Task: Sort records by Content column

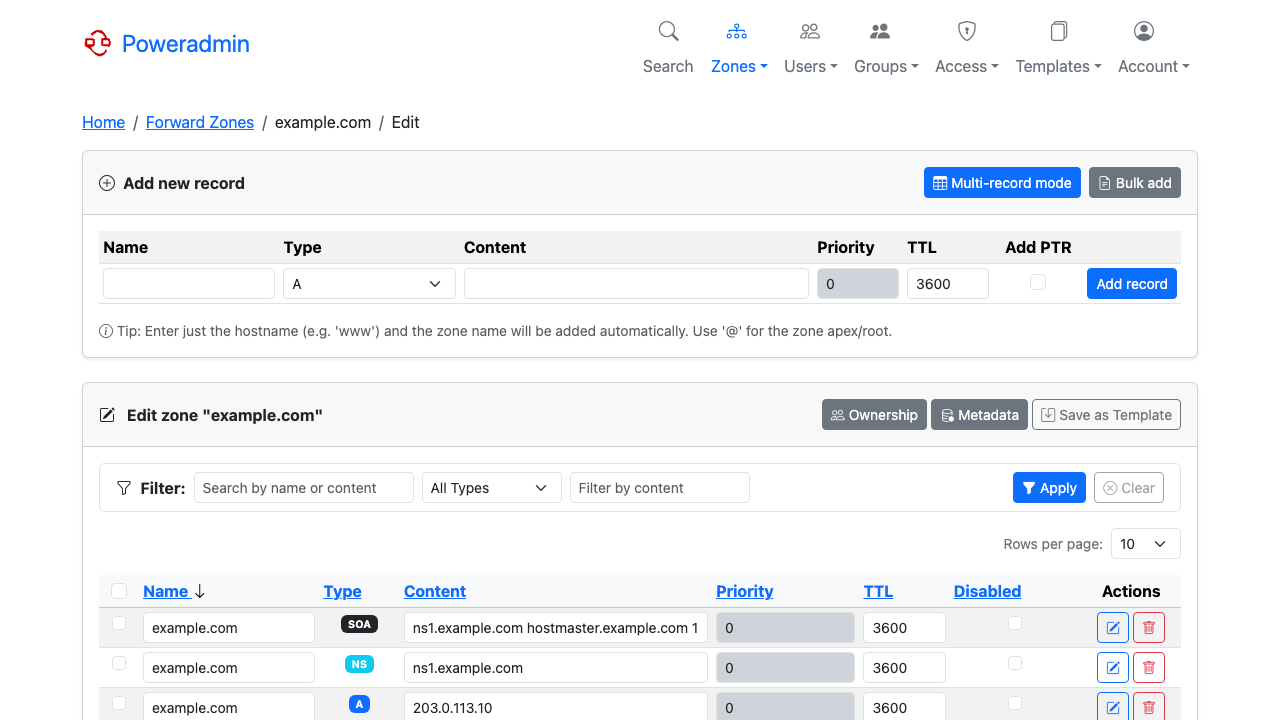Action: pyautogui.click(x=435, y=591)
